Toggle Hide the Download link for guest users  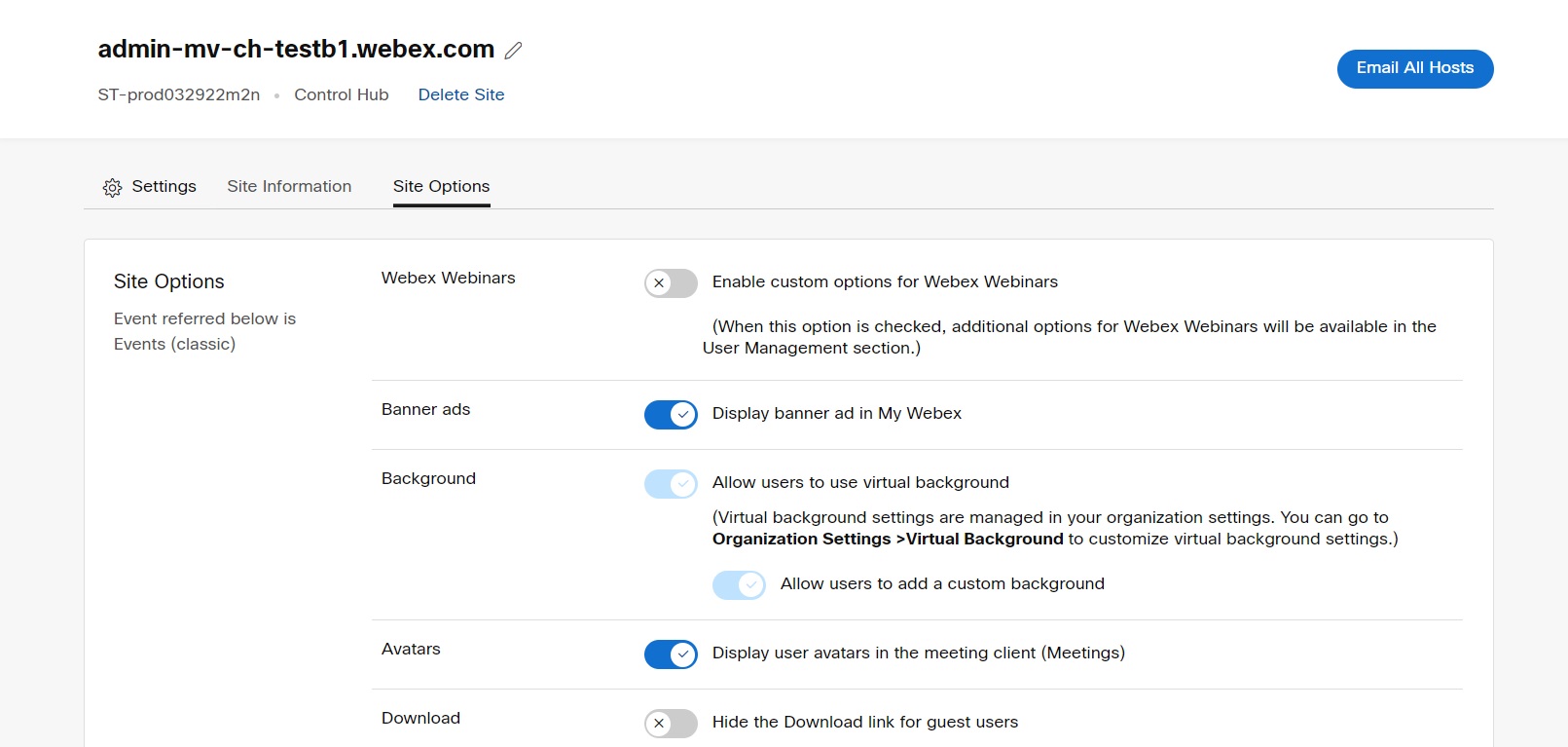(x=671, y=724)
